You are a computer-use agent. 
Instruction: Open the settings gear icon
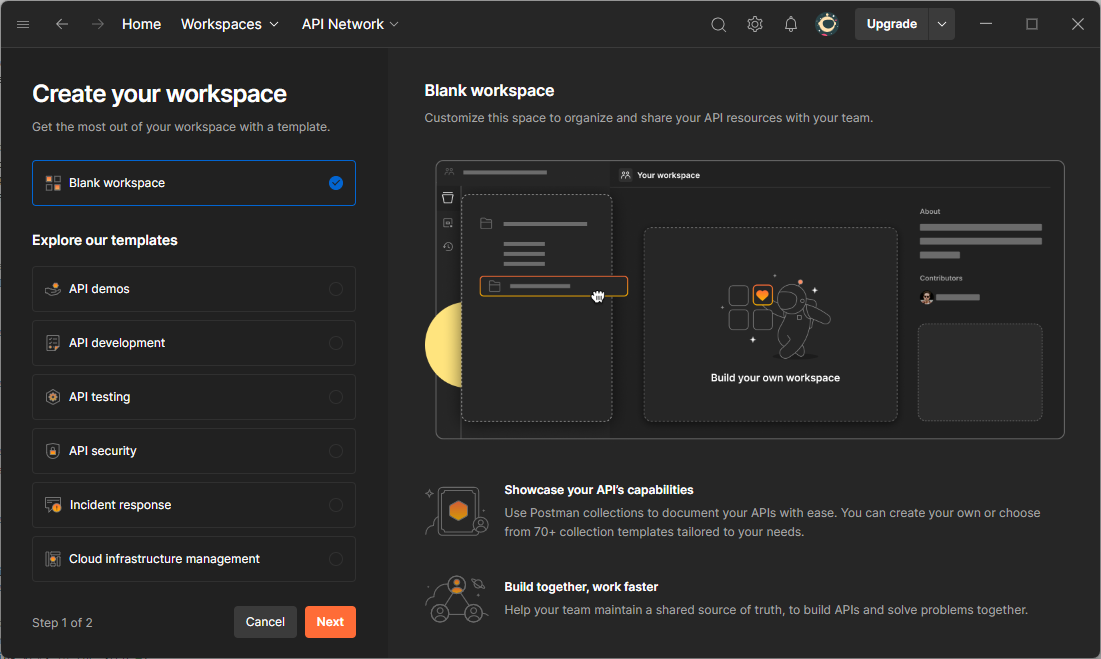click(x=755, y=24)
